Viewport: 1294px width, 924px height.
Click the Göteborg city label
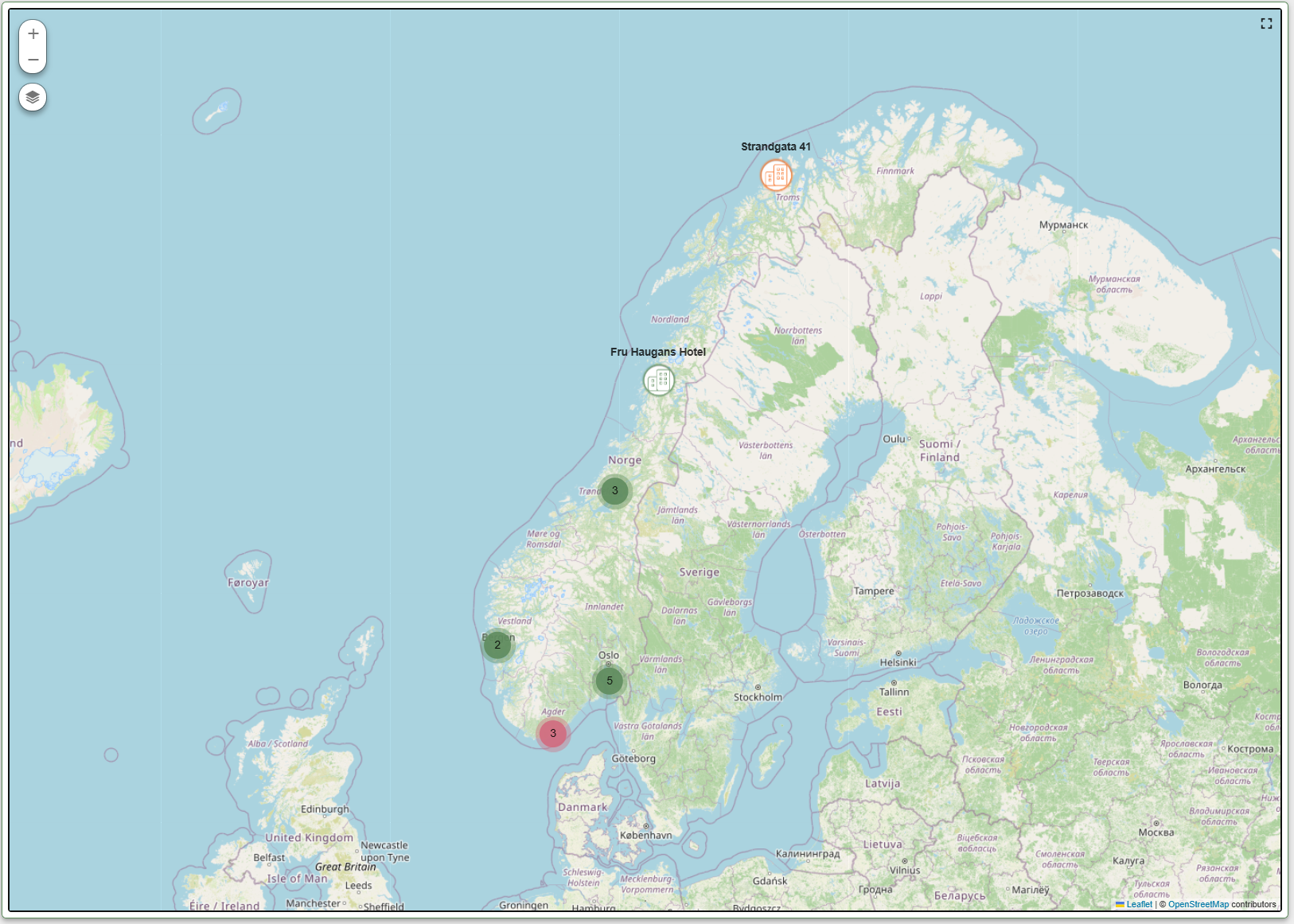(633, 758)
